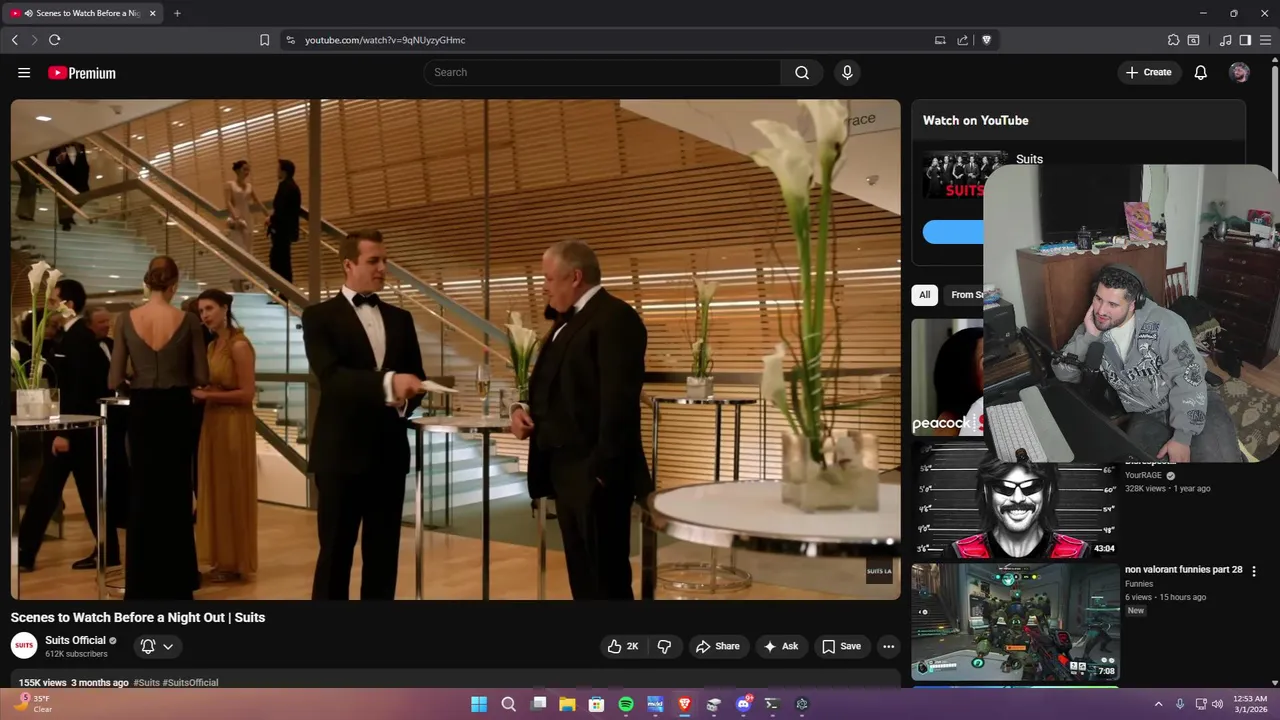Close the Scenes to Watch tab
This screenshot has width=1280, height=720.
(x=152, y=13)
